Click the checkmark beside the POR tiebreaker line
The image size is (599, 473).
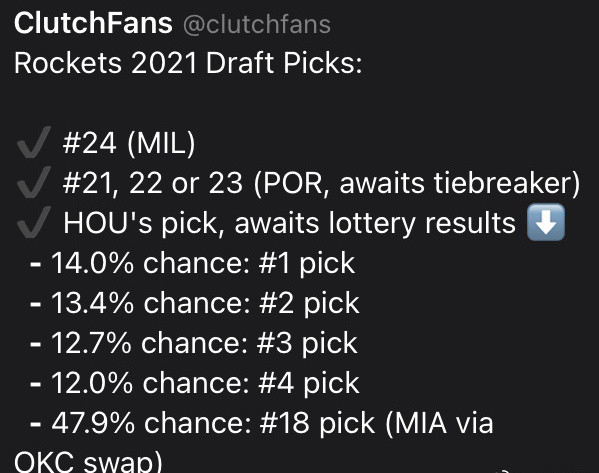click(x=34, y=182)
